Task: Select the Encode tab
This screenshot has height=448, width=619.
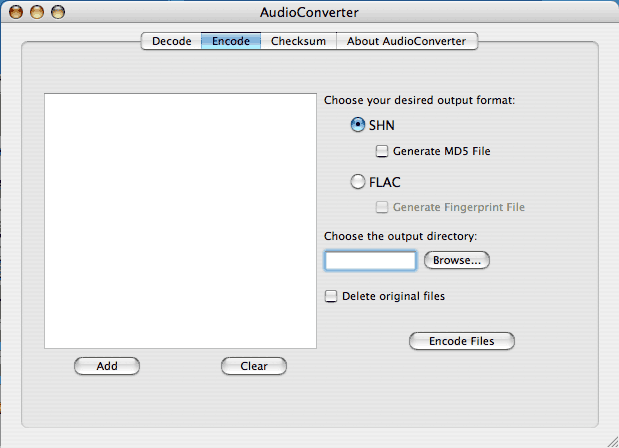Action: pos(231,41)
